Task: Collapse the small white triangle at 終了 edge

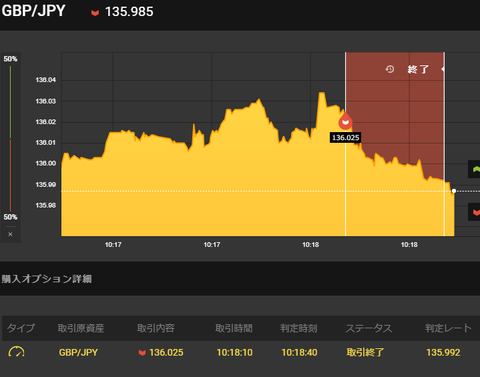Action: (x=443, y=69)
